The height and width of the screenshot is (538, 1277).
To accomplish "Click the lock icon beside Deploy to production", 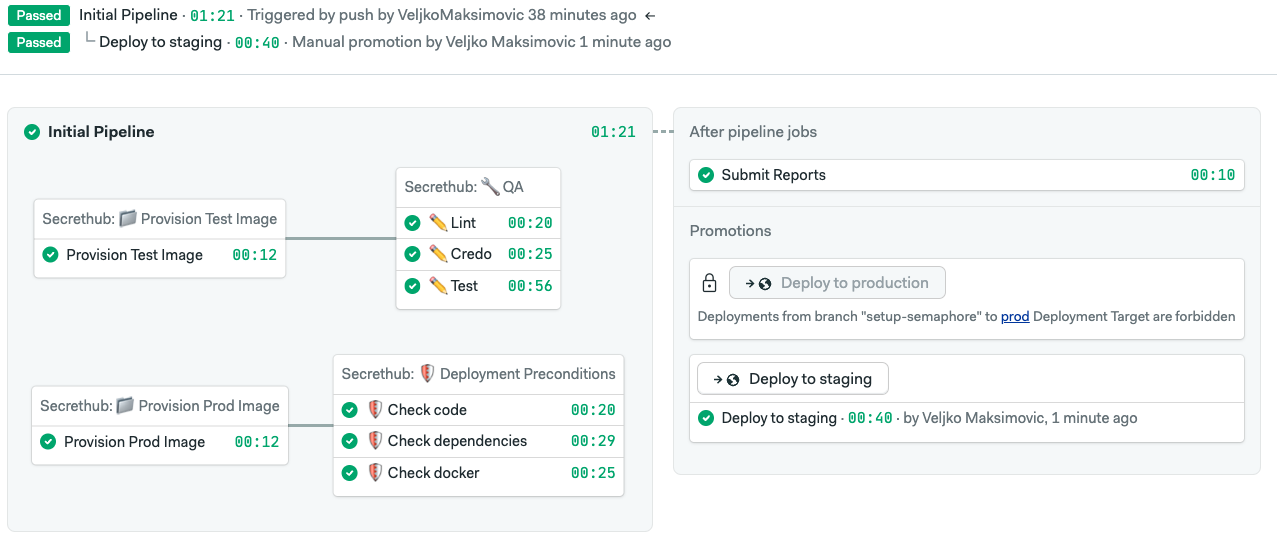I will pos(709,284).
